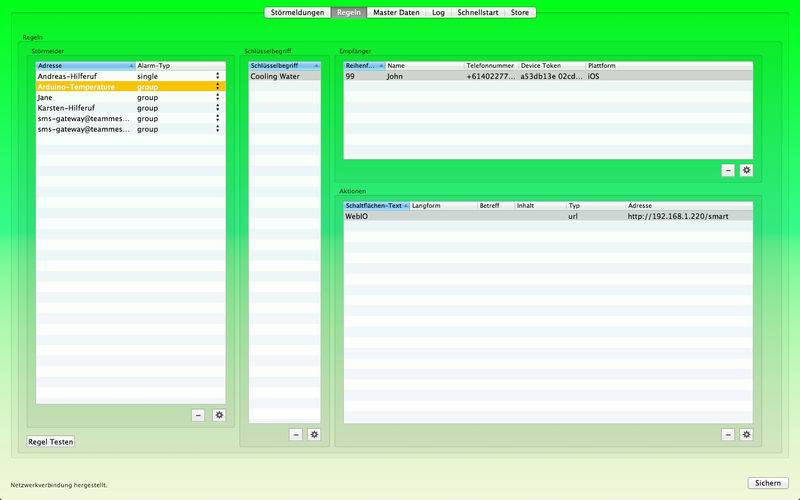The height and width of the screenshot is (500, 800).
Task: Select the Cooling Water keyword
Action: pyautogui.click(x=285, y=76)
